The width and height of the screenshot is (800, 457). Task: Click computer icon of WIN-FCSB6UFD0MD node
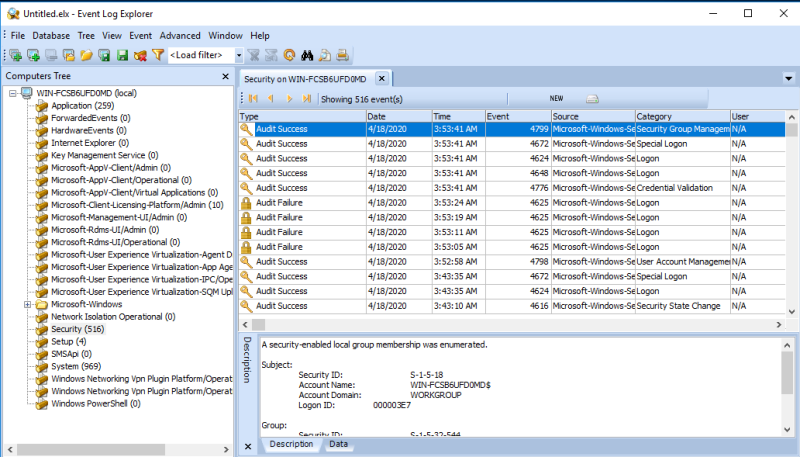tap(27, 93)
